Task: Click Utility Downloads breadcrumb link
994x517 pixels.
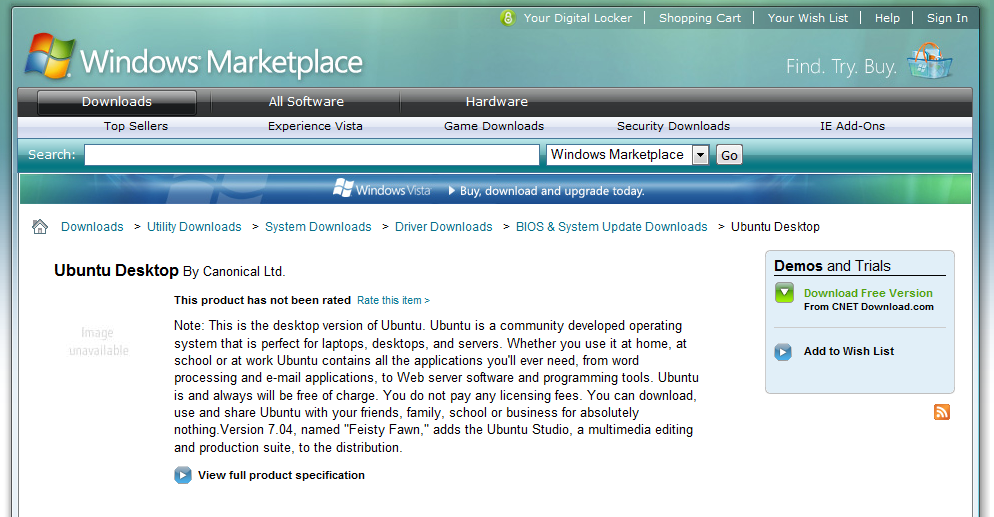Action: pyautogui.click(x=194, y=227)
